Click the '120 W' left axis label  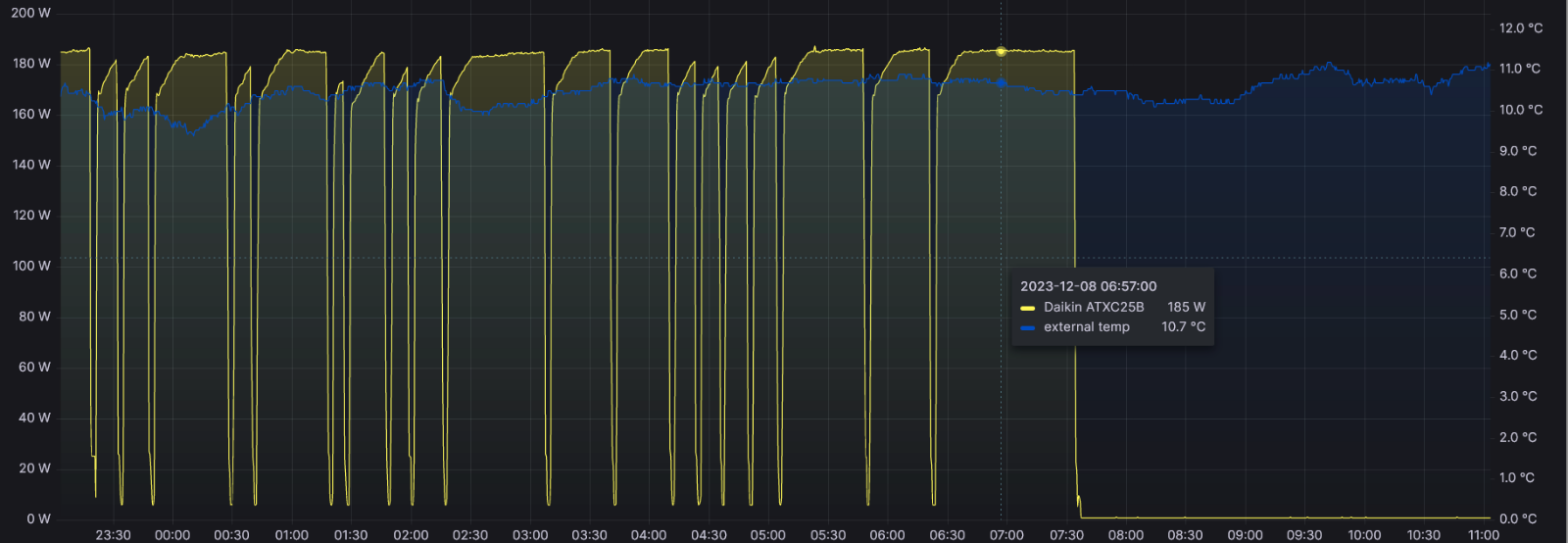31,215
